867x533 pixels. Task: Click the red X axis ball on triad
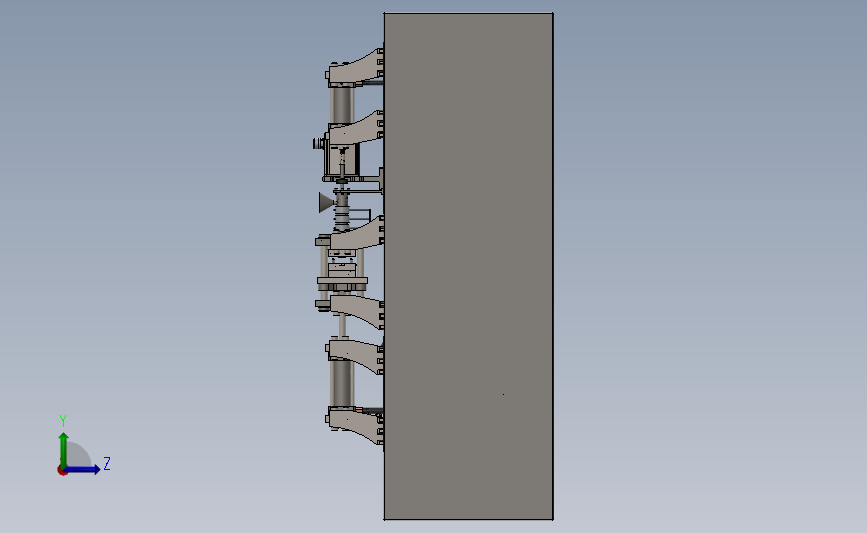coord(62,471)
